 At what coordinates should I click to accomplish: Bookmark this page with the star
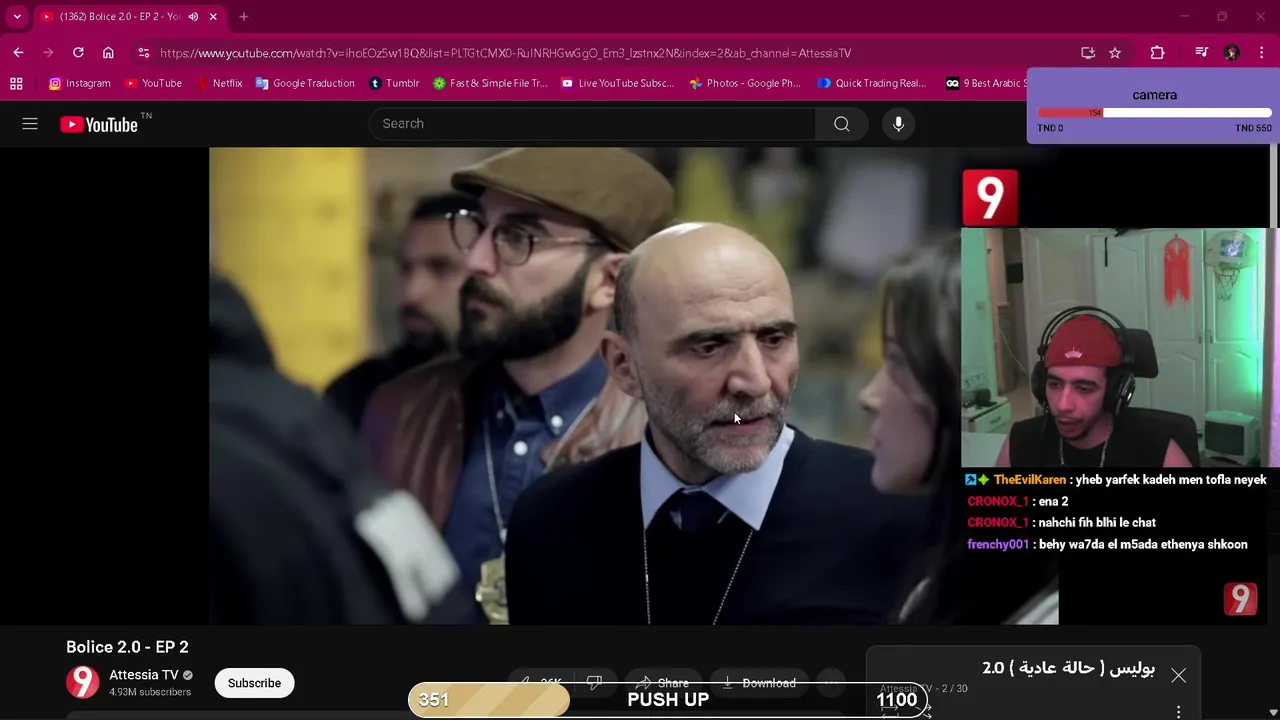point(1115,53)
